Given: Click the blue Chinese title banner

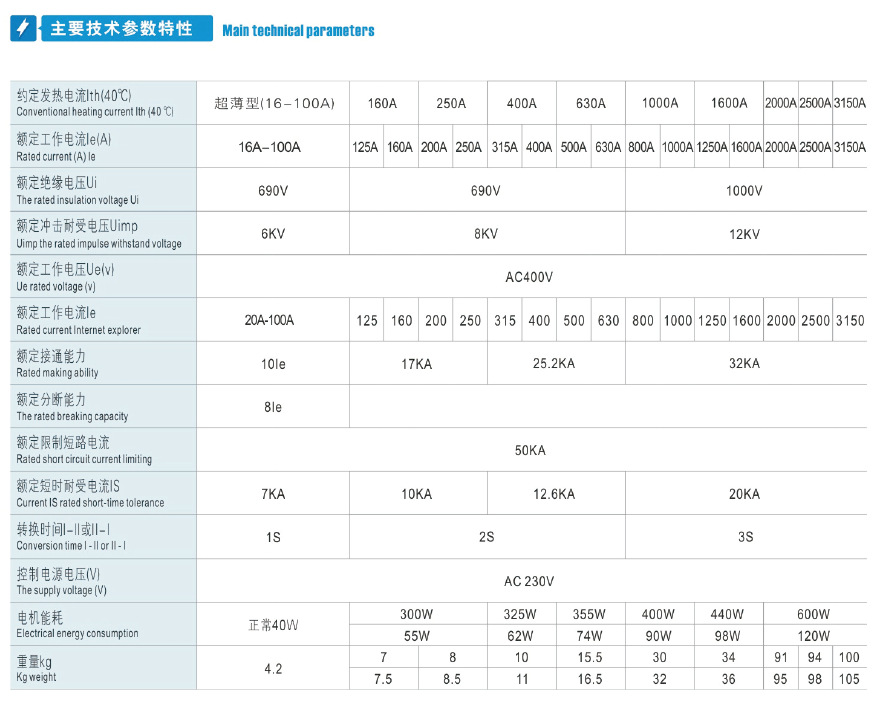Looking at the screenshot, I should [127, 28].
